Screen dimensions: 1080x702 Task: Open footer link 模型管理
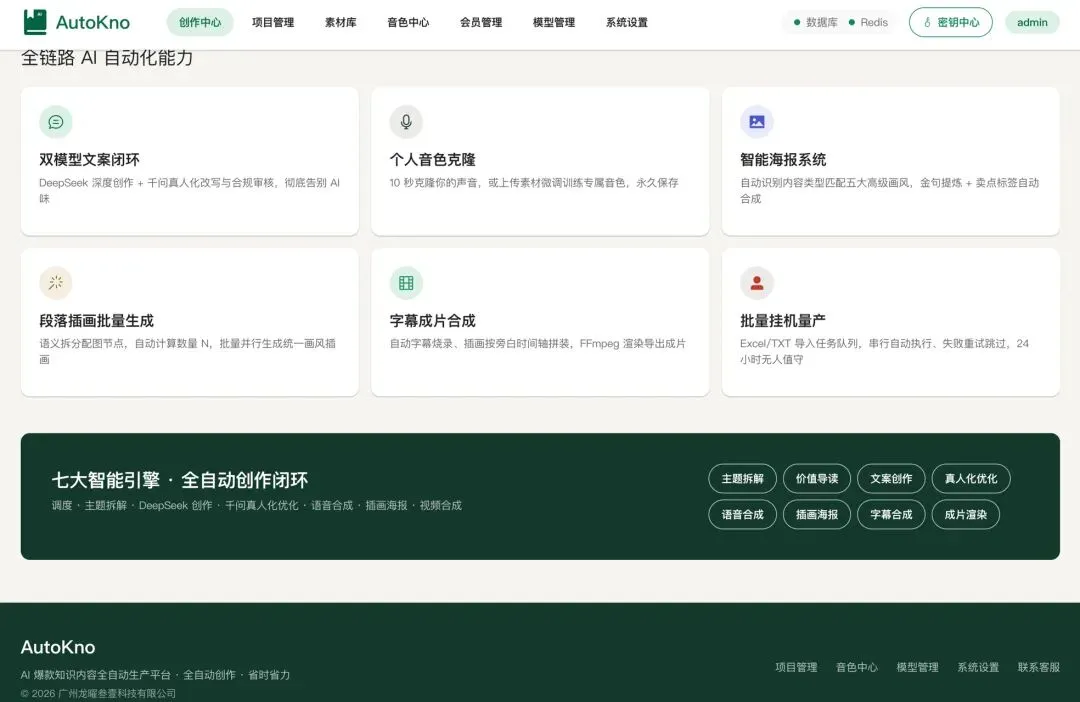tap(917, 667)
